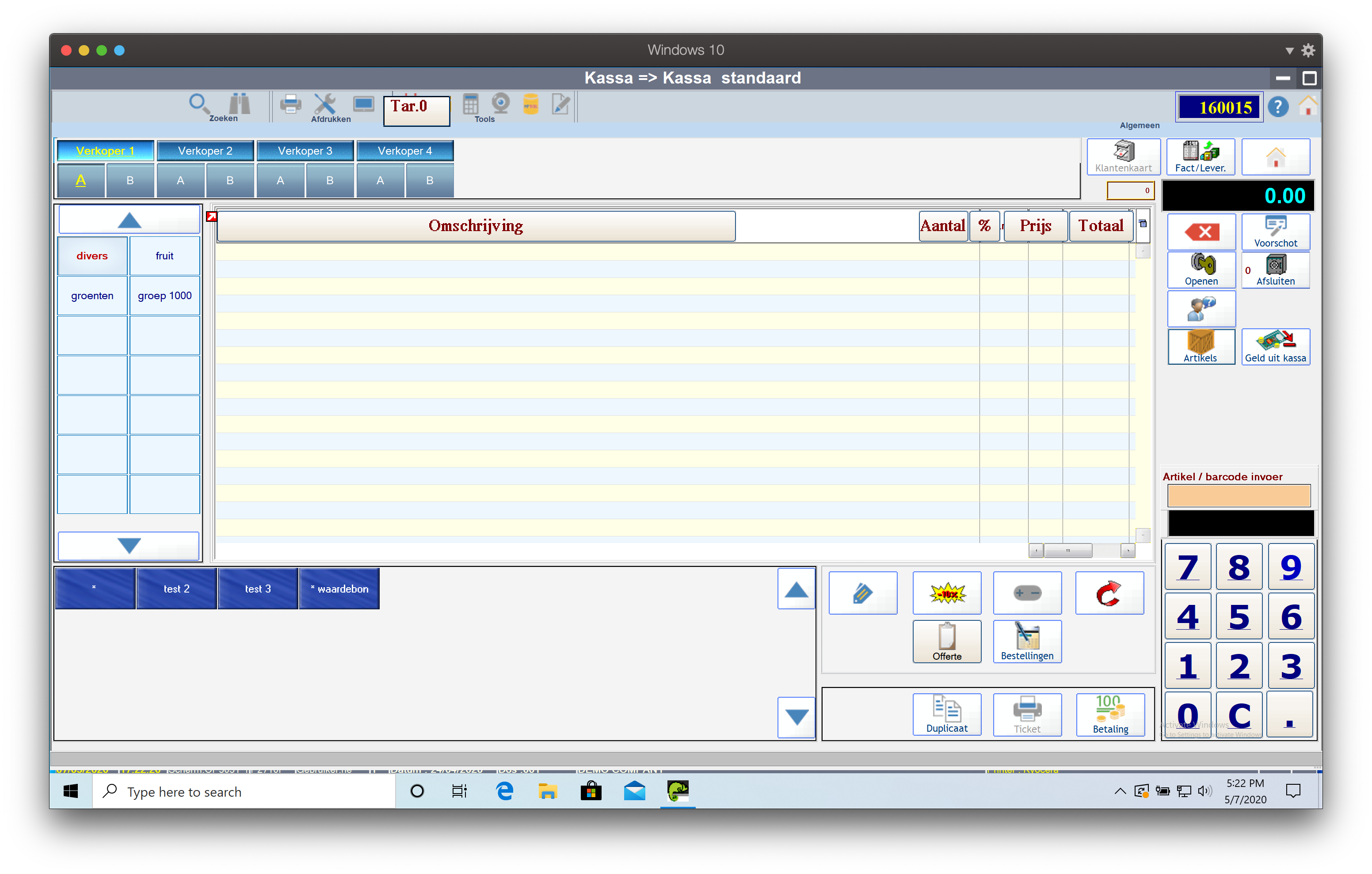This screenshot has height=874, width=1372.
Task: Switch to Verkoper 4 tab
Action: tap(404, 151)
